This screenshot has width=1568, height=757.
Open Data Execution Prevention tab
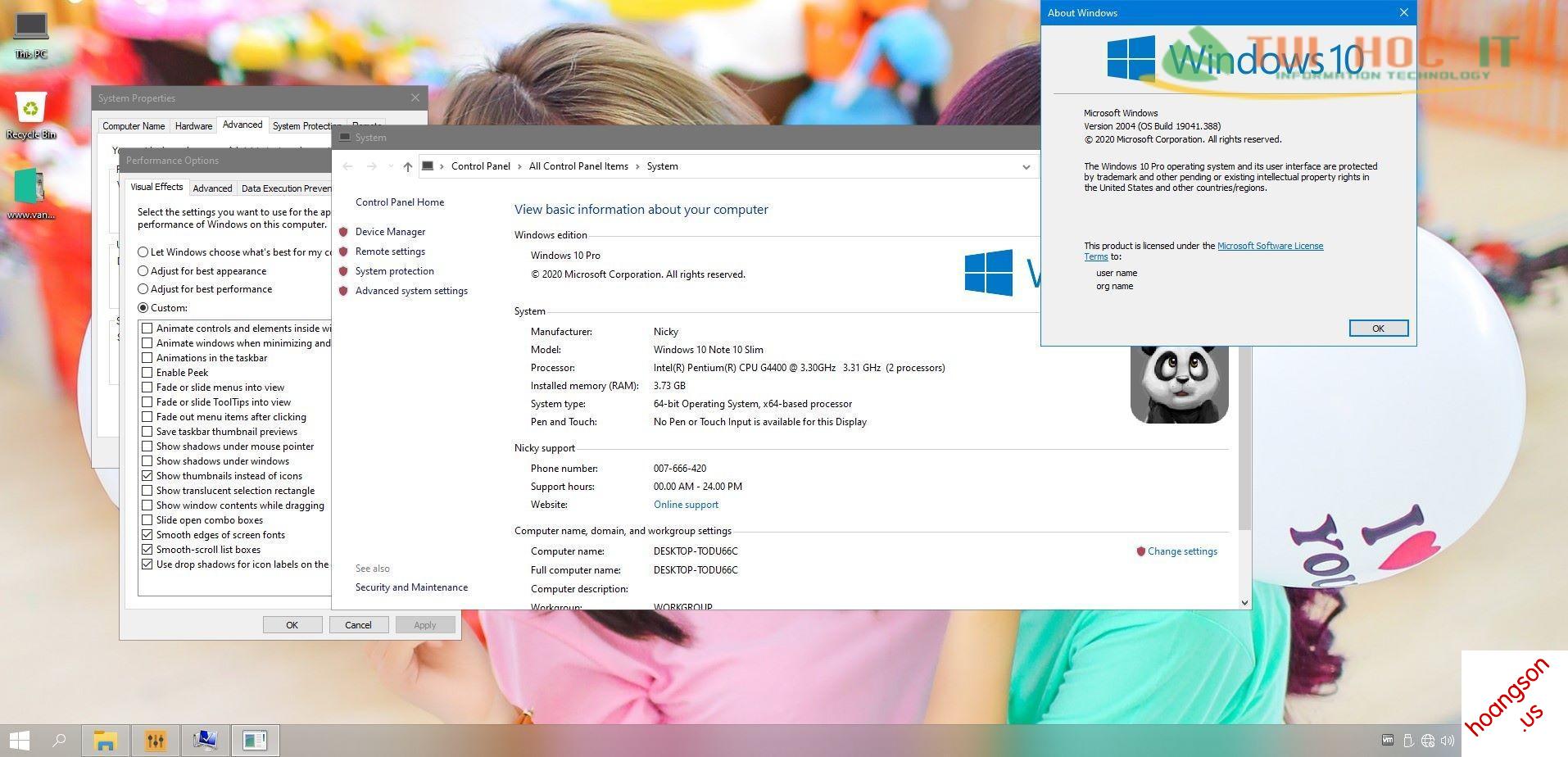(285, 188)
